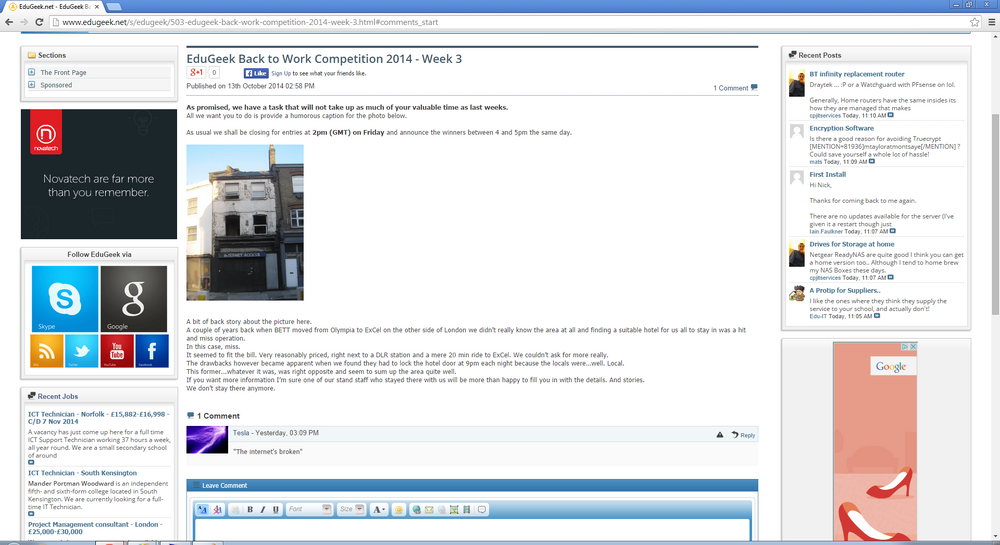Toggle bold formatting in comment editor
Image resolution: width=1000 pixels, height=545 pixels.
click(x=250, y=509)
